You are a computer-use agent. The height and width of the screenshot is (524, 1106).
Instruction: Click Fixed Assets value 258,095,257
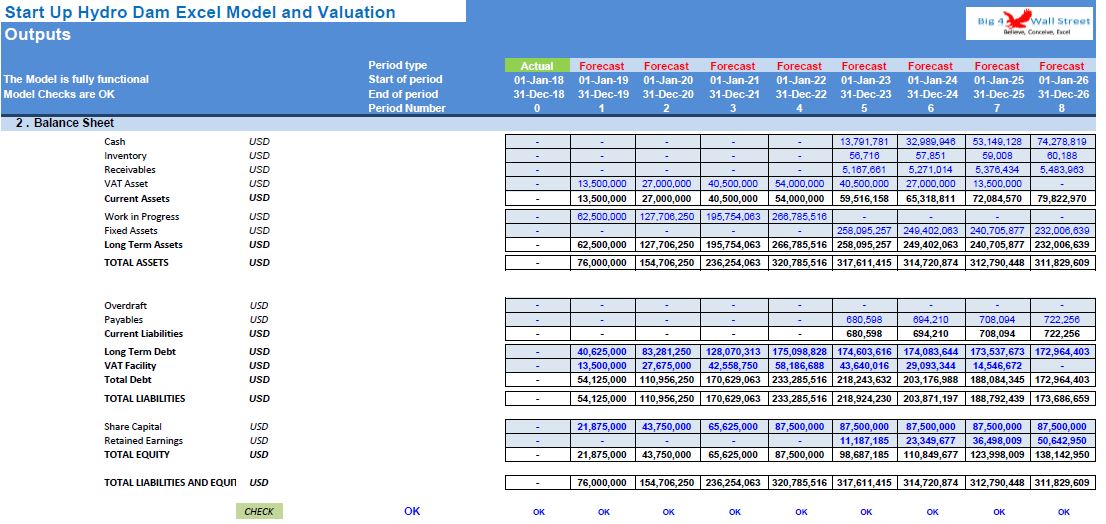(x=863, y=231)
